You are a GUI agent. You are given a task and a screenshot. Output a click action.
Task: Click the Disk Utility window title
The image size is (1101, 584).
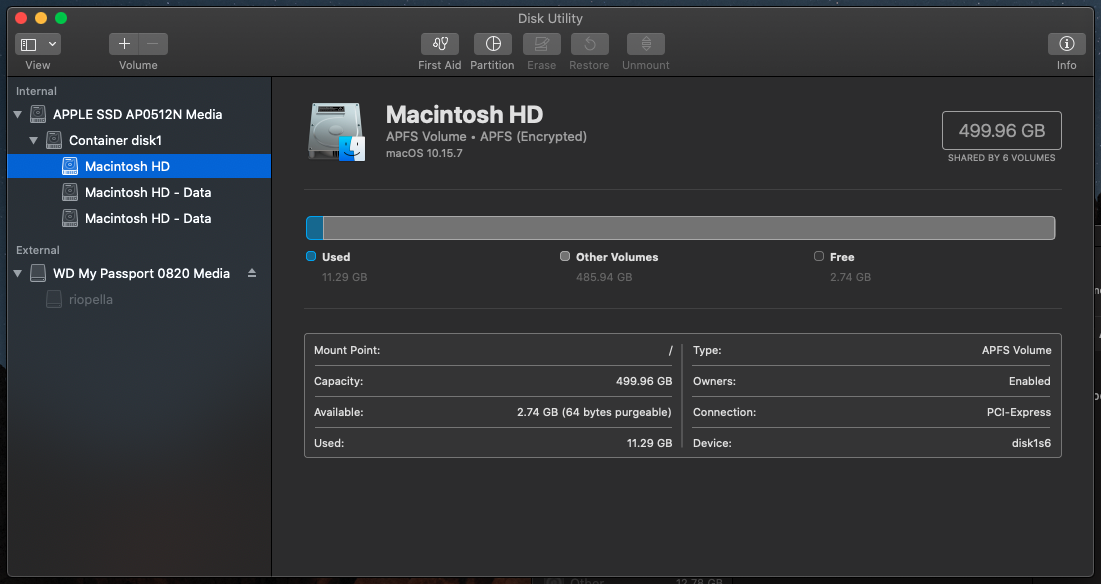click(x=550, y=18)
